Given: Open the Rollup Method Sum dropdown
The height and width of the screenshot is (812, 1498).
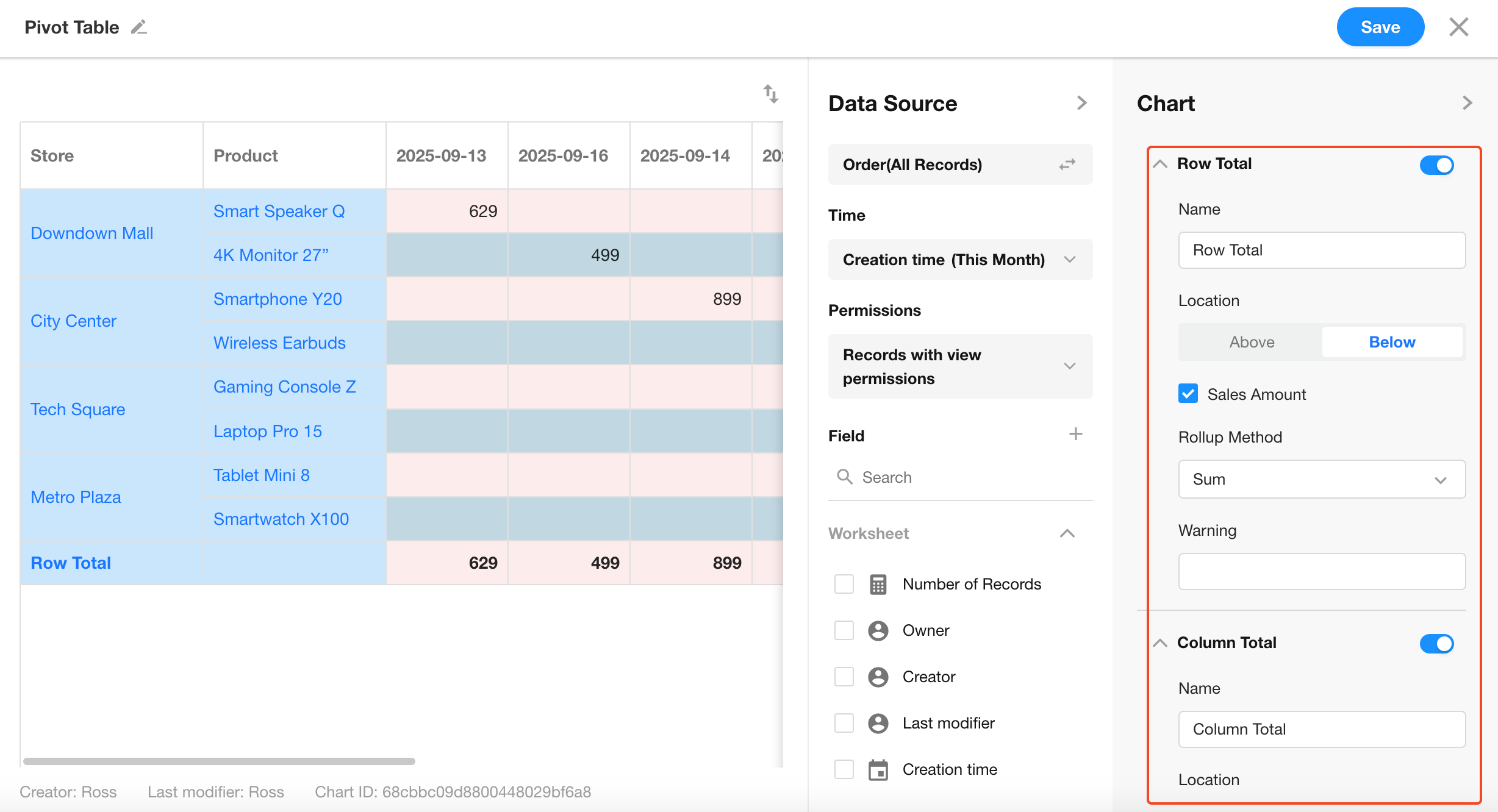Looking at the screenshot, I should click(1321, 479).
